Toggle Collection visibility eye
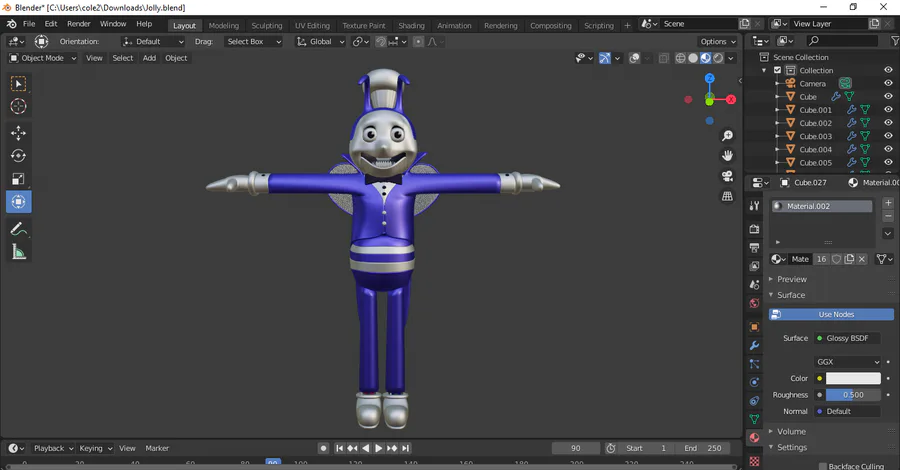900x470 pixels. [888, 70]
